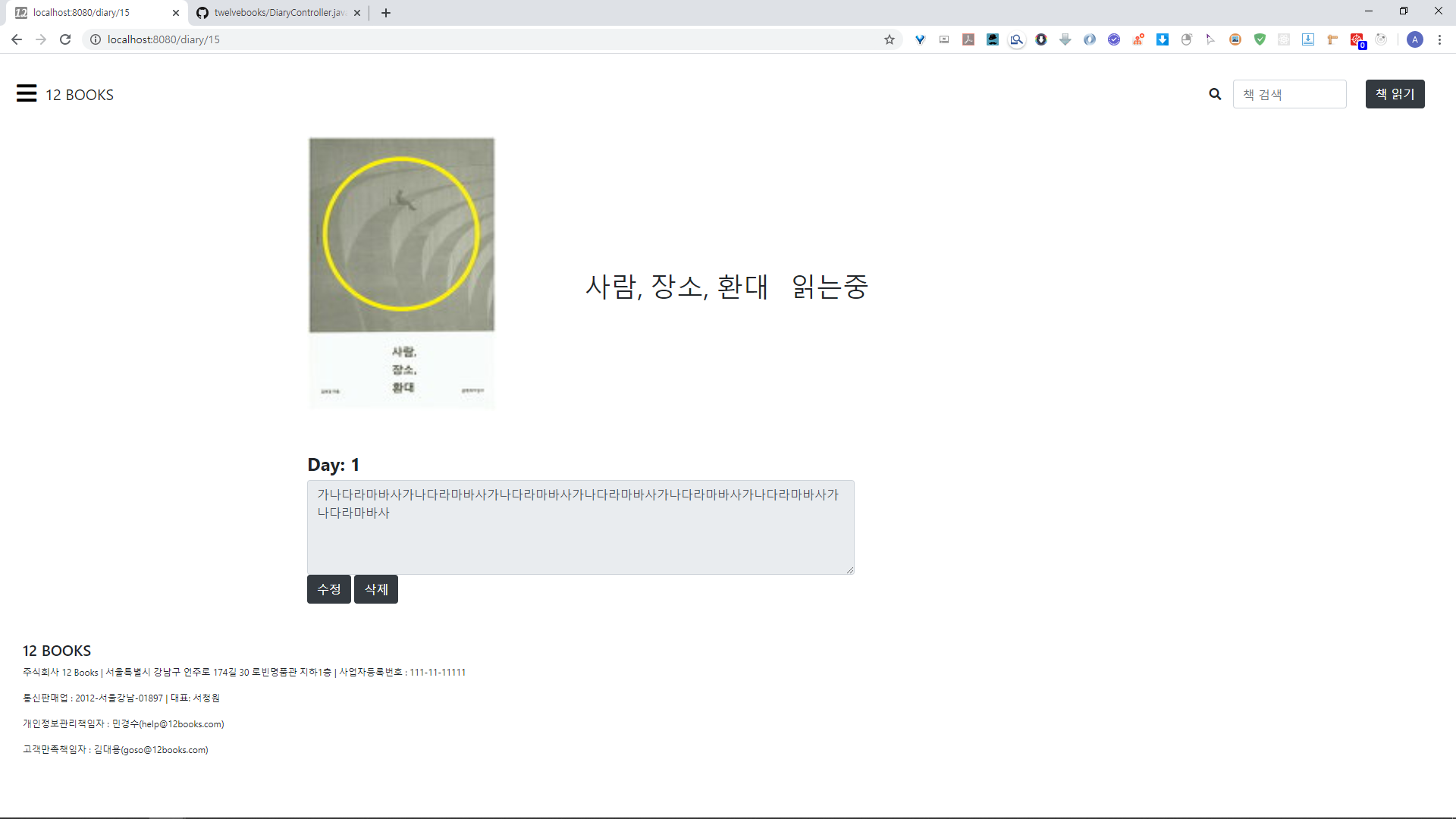Open Chrome's three-dot menu
Image resolution: width=1456 pixels, height=819 pixels.
click(x=1439, y=39)
